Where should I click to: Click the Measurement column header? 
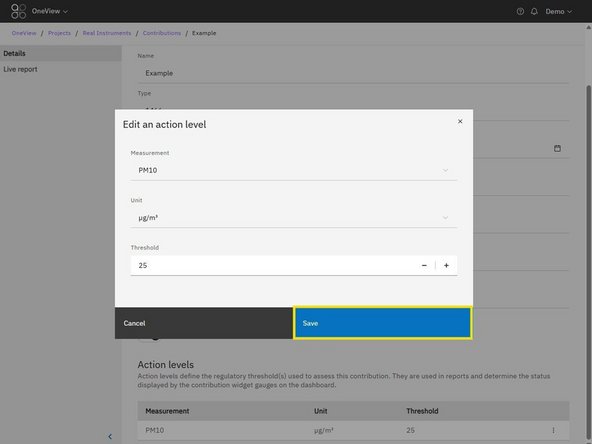click(167, 411)
